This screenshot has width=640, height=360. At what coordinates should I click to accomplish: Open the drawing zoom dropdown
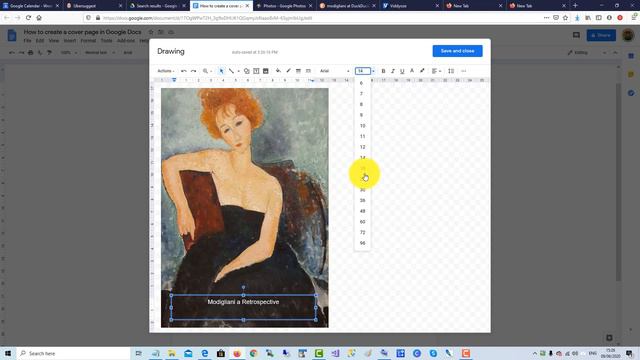click(207, 71)
